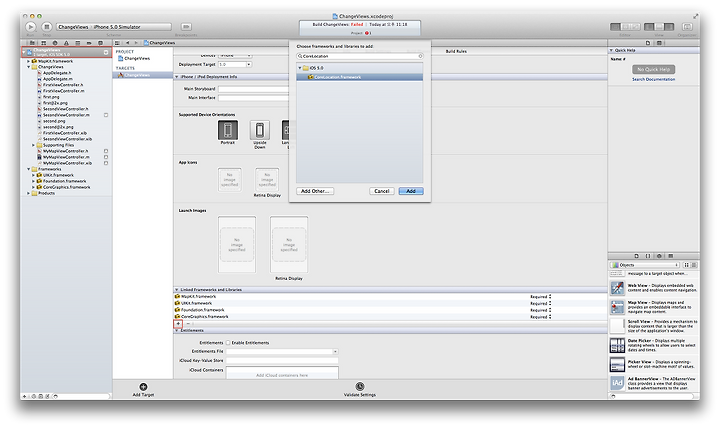The width and height of the screenshot is (720, 428).
Task: Open Deployment Target dropdown
Action: point(248,65)
